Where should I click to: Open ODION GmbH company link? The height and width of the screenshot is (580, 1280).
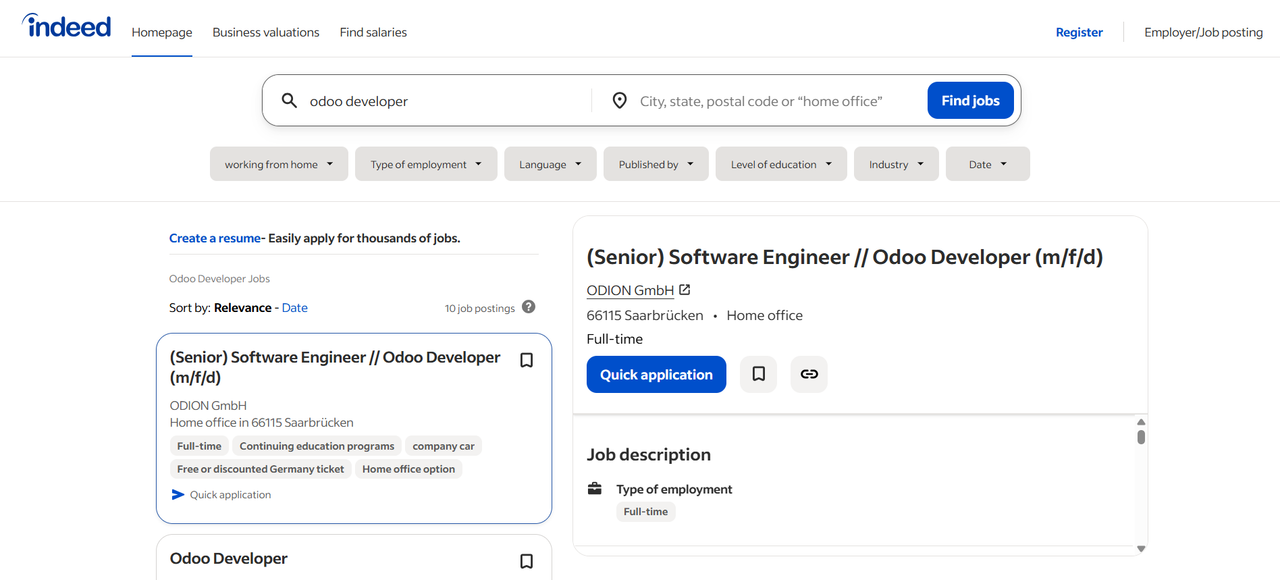coord(630,290)
